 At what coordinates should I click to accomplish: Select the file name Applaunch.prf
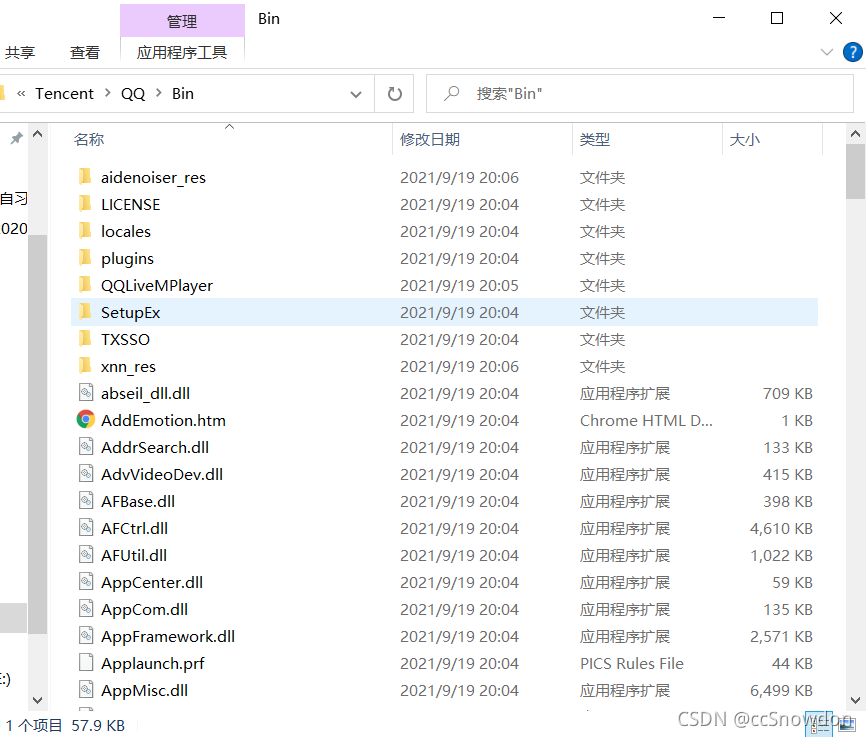coord(153,663)
